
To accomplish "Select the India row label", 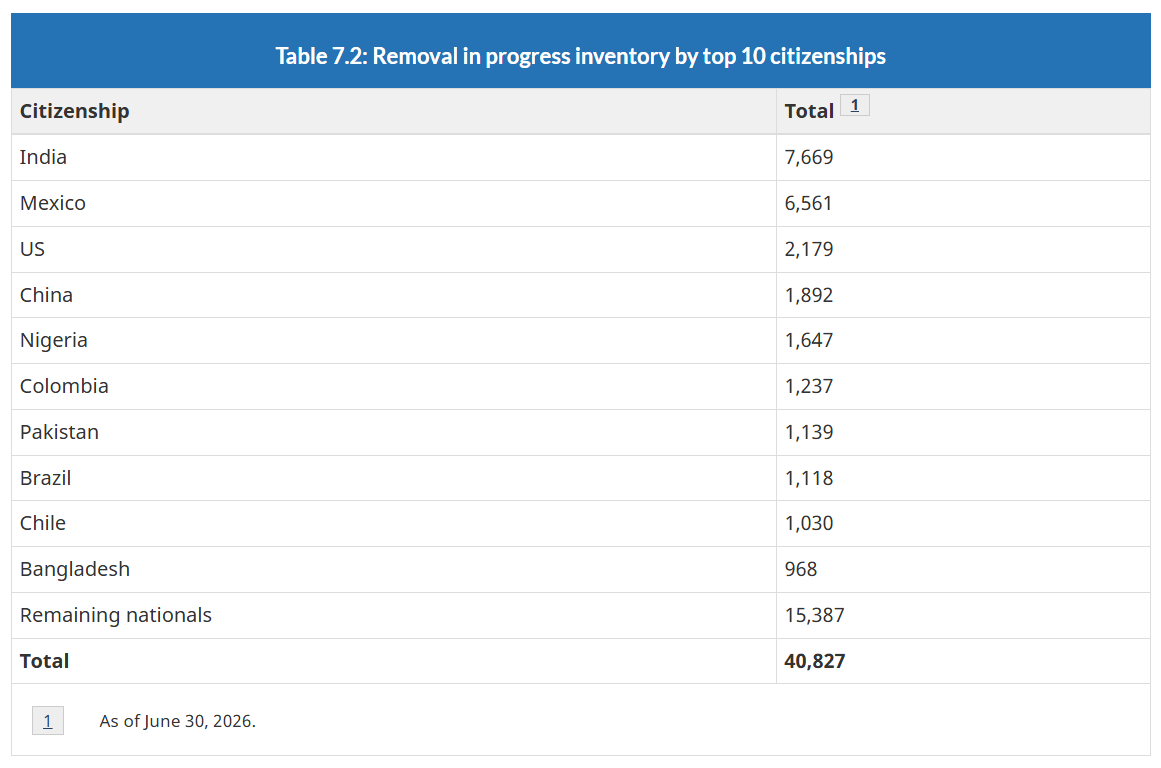I will pos(43,157).
